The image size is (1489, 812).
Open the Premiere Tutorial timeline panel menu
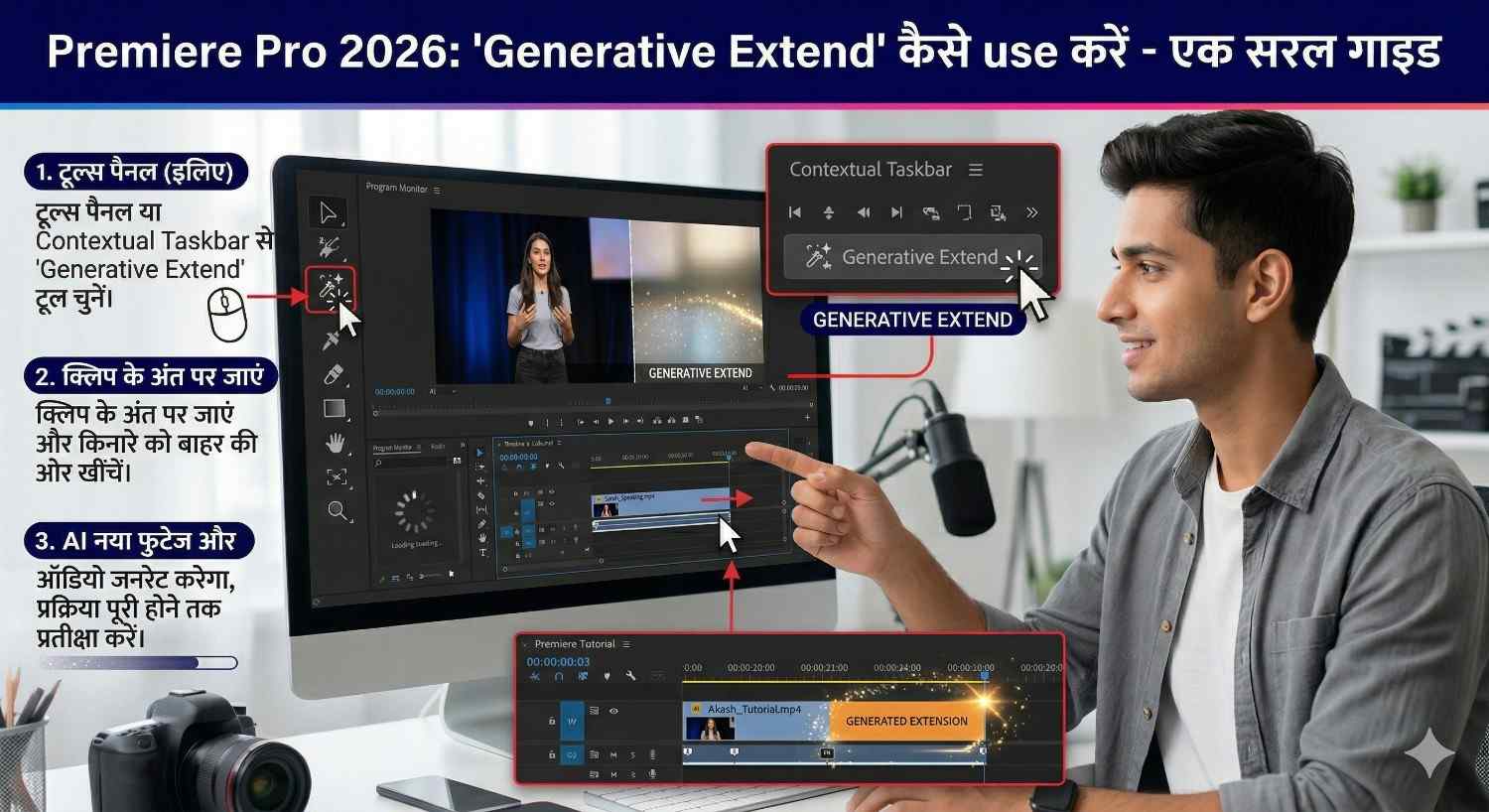pyautogui.click(x=626, y=644)
